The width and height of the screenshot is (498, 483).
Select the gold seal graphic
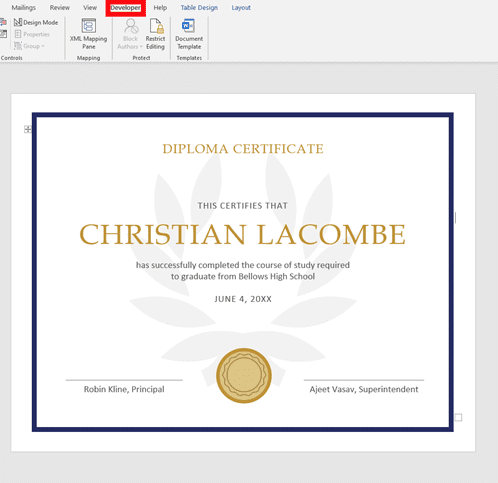pyautogui.click(x=244, y=376)
